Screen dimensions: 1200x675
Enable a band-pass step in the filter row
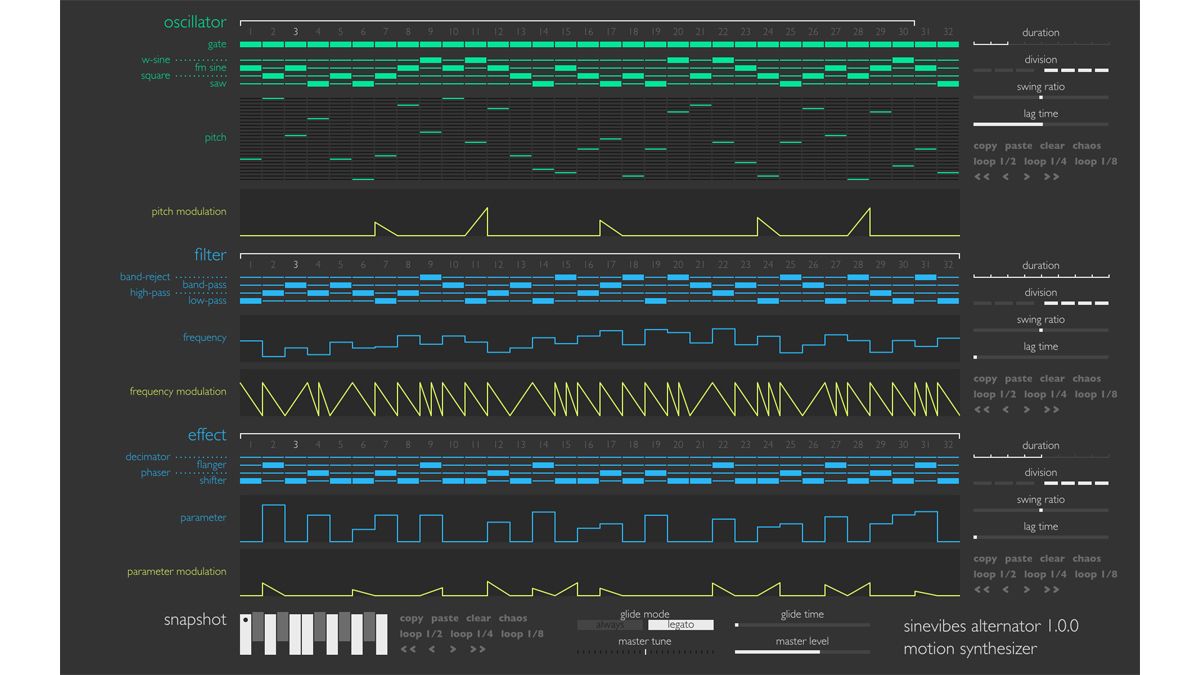(x=295, y=286)
